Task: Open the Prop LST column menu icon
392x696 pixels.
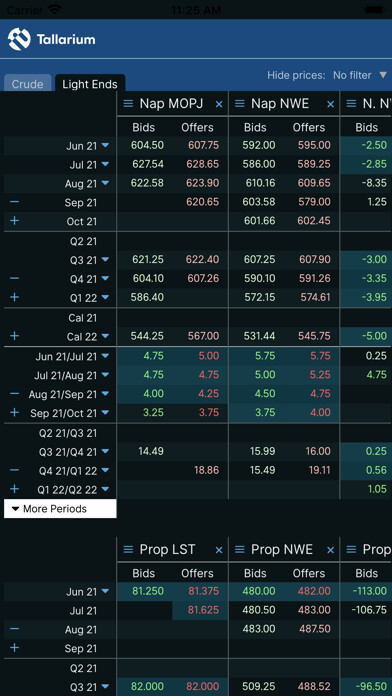Action: tap(128, 550)
